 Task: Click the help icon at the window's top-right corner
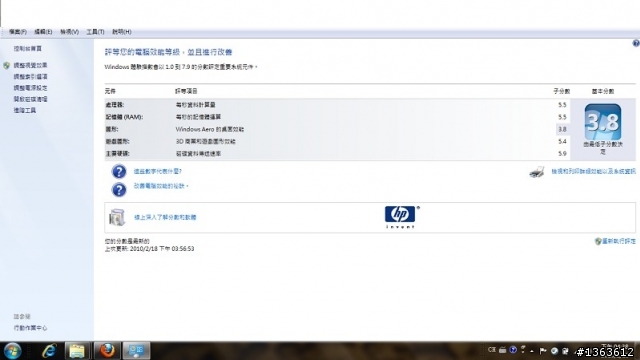coord(636,43)
